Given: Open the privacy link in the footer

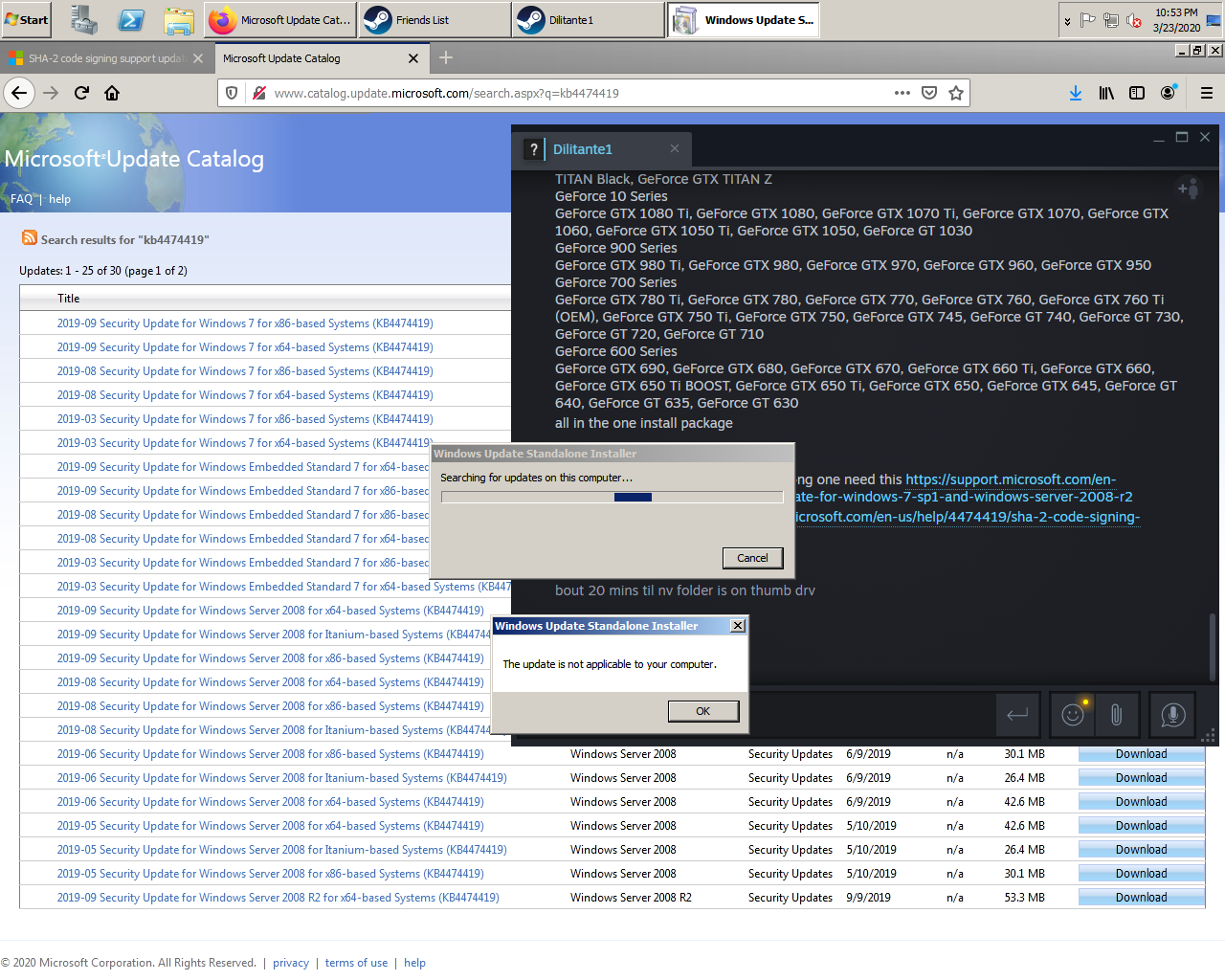Looking at the screenshot, I should coord(291,963).
